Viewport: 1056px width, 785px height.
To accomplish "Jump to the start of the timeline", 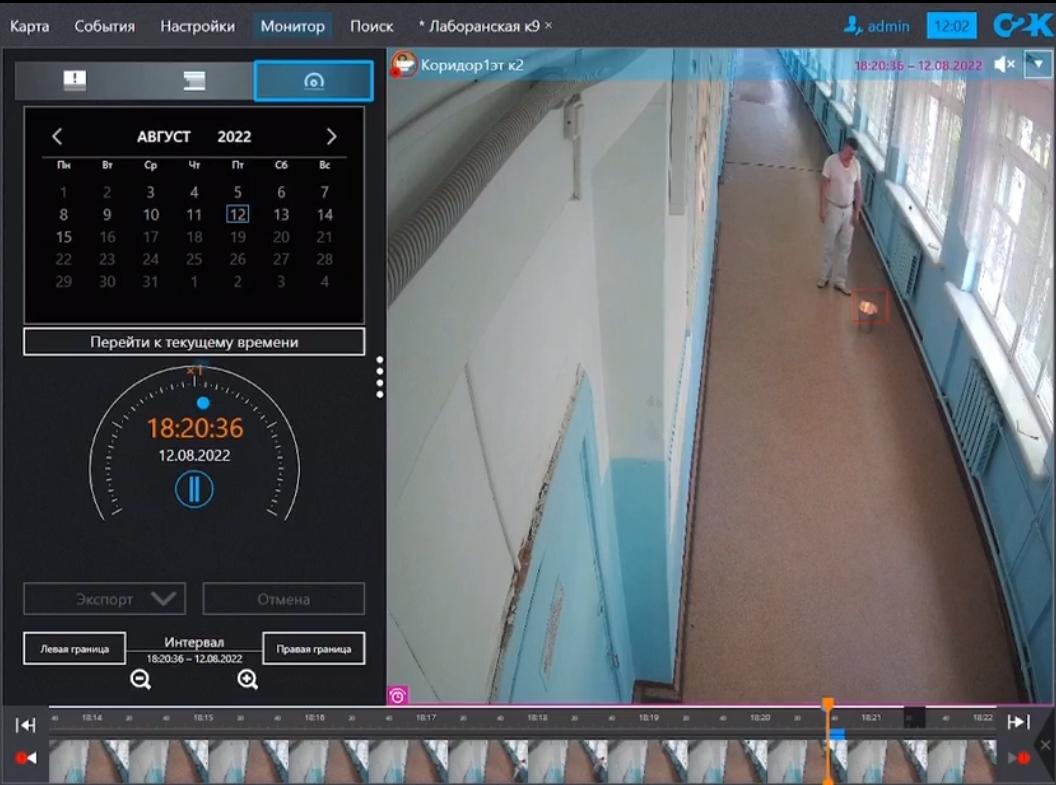I will tap(26, 724).
